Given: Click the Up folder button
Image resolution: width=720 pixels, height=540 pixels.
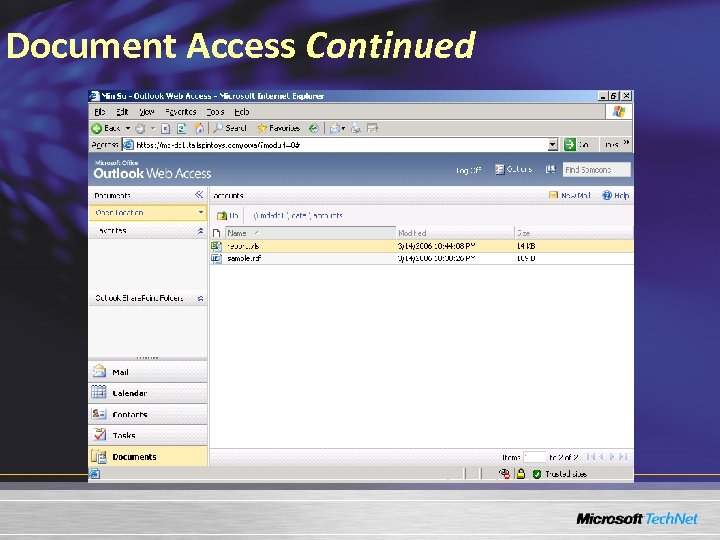Looking at the screenshot, I should (228, 215).
